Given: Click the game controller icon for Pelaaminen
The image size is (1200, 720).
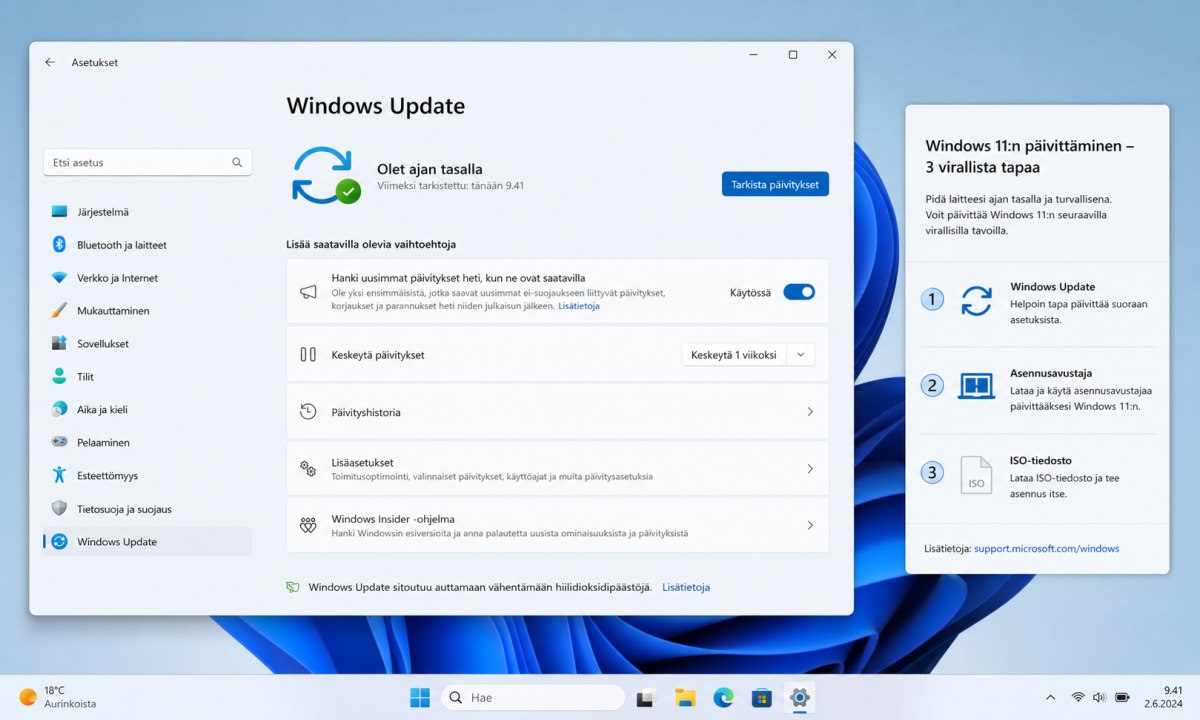Looking at the screenshot, I should tap(59, 443).
